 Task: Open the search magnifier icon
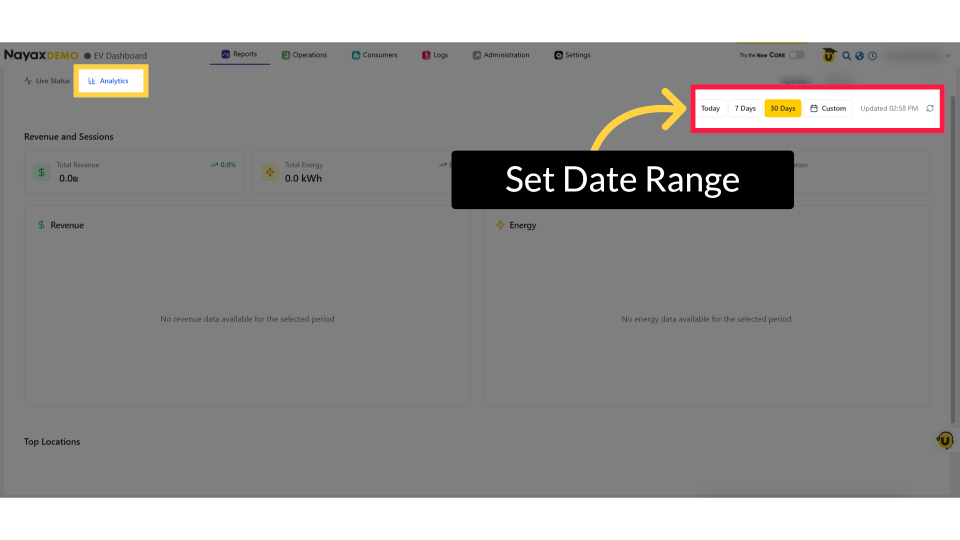pyautogui.click(x=846, y=56)
